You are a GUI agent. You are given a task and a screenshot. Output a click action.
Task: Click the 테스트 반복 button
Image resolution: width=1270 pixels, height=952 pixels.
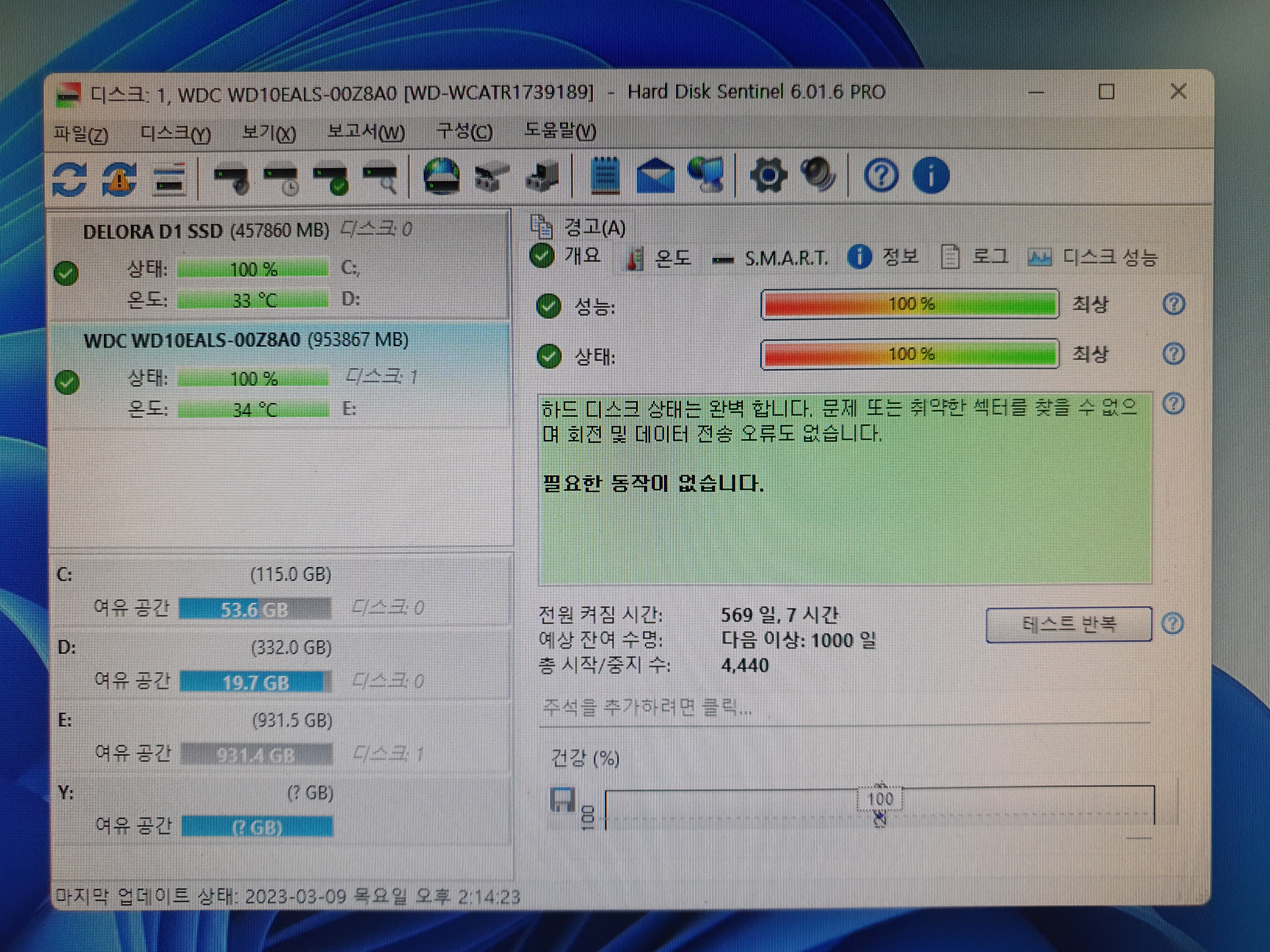pos(1068,624)
